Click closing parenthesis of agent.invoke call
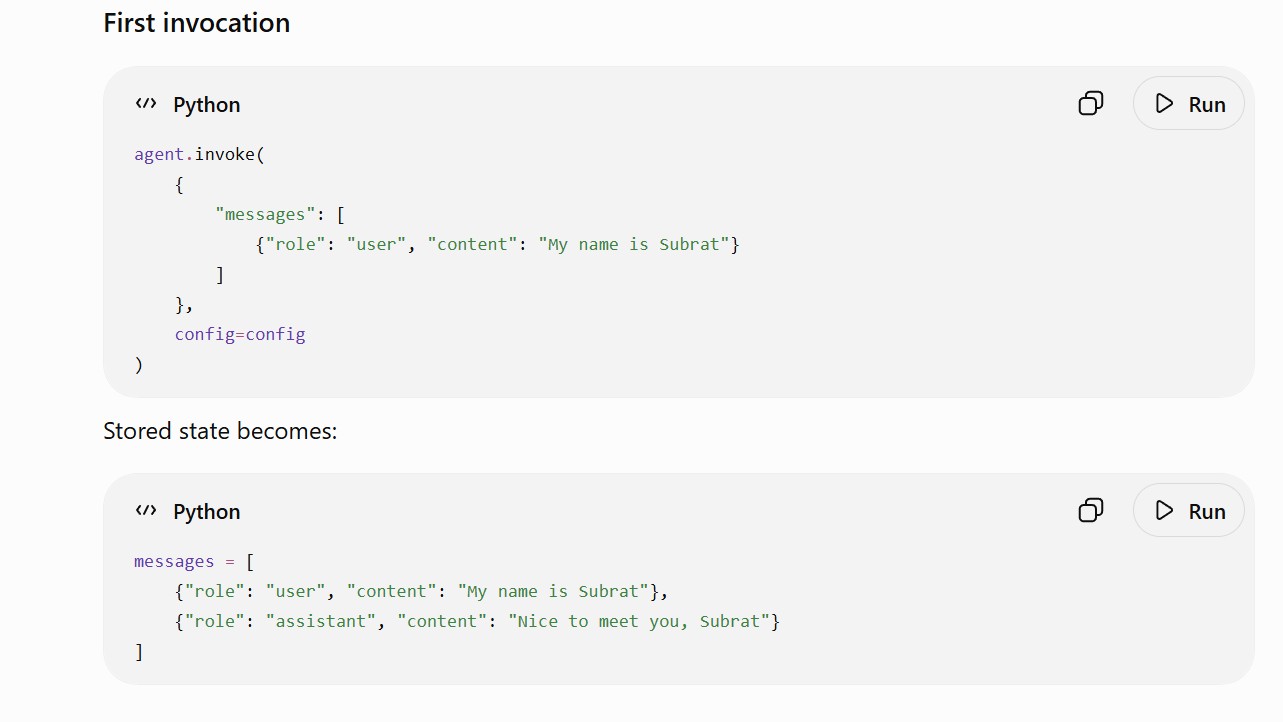 point(139,364)
